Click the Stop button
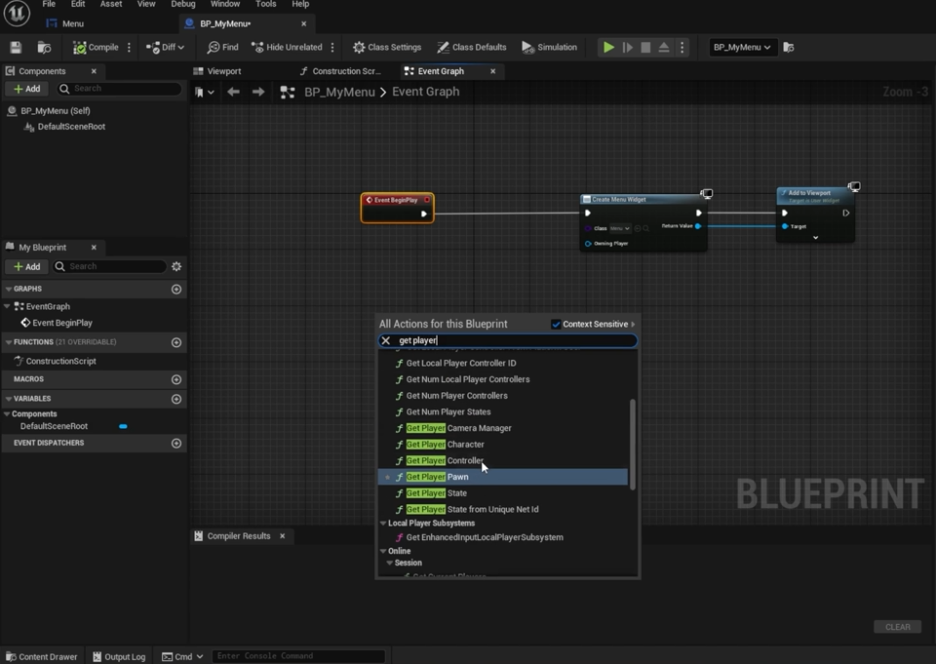Image resolution: width=936 pixels, height=664 pixels. click(x=645, y=47)
